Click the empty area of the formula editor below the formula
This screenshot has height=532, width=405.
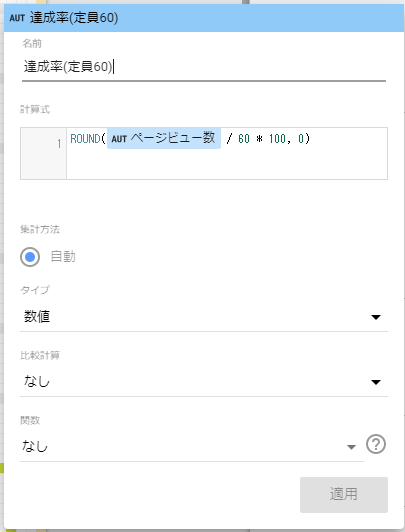pyautogui.click(x=227, y=165)
